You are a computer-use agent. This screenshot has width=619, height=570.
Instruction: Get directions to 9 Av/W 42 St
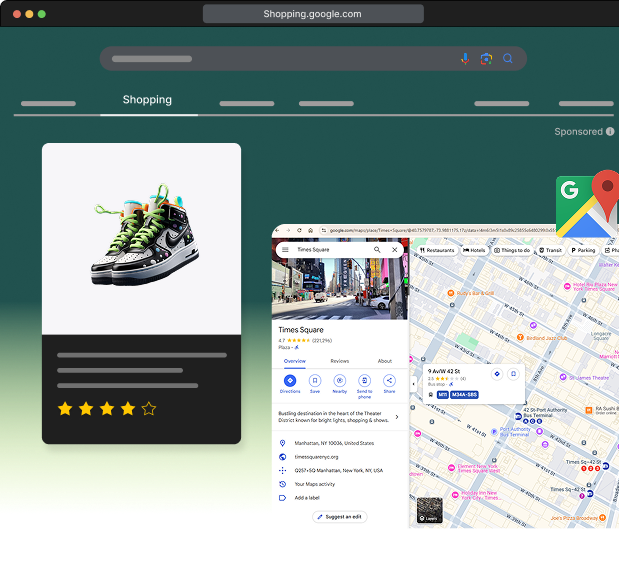[497, 373]
